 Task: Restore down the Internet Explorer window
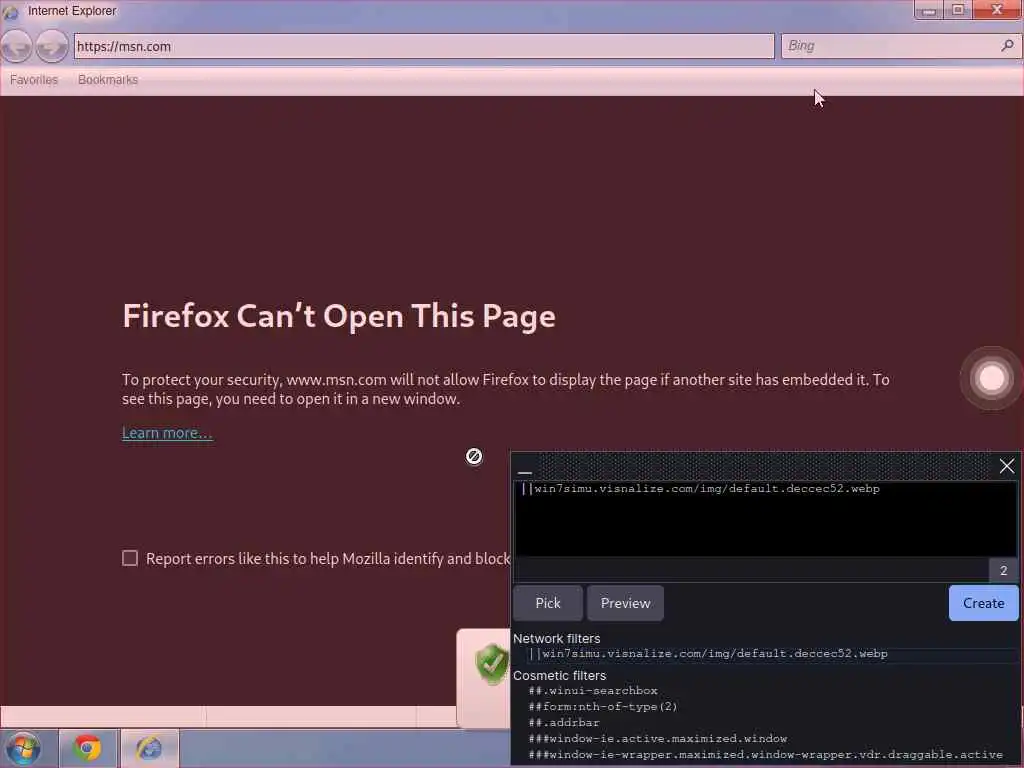pyautogui.click(x=958, y=10)
